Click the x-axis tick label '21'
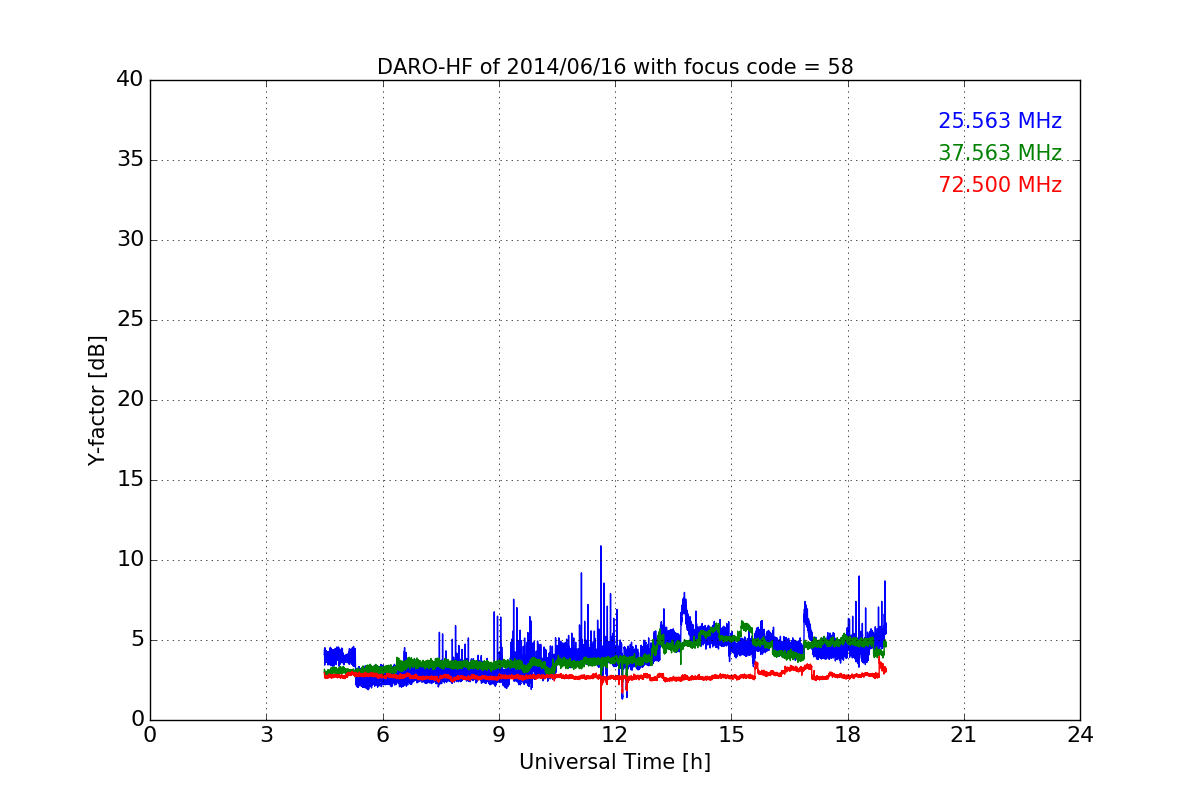 click(964, 735)
